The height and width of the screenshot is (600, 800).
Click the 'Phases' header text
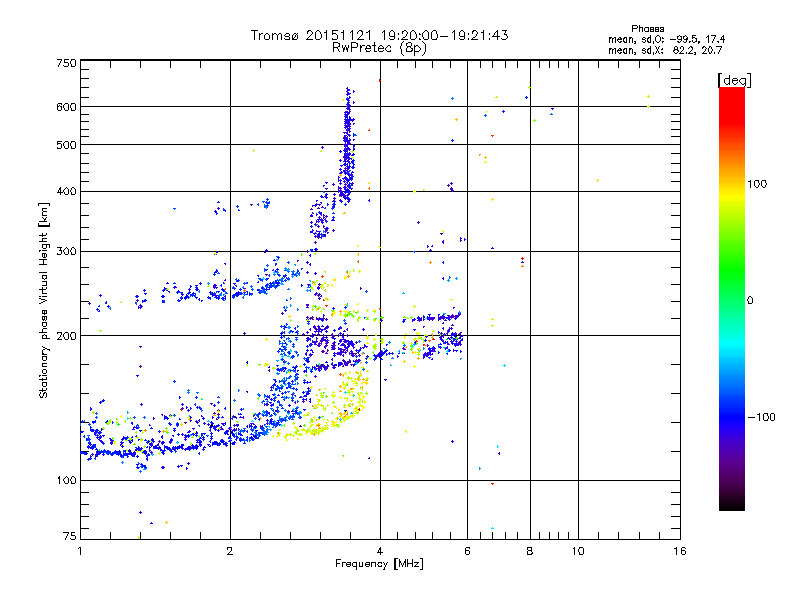(647, 29)
